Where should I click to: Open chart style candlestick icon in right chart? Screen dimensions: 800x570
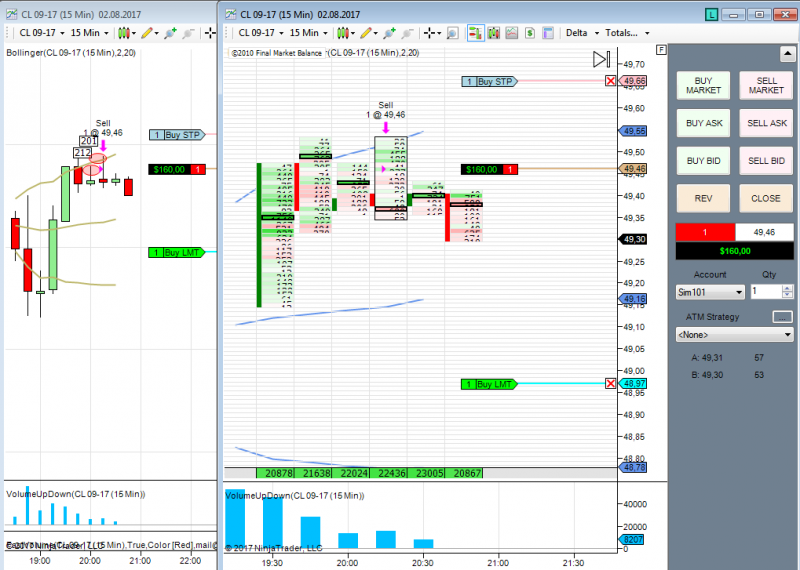tap(341, 33)
